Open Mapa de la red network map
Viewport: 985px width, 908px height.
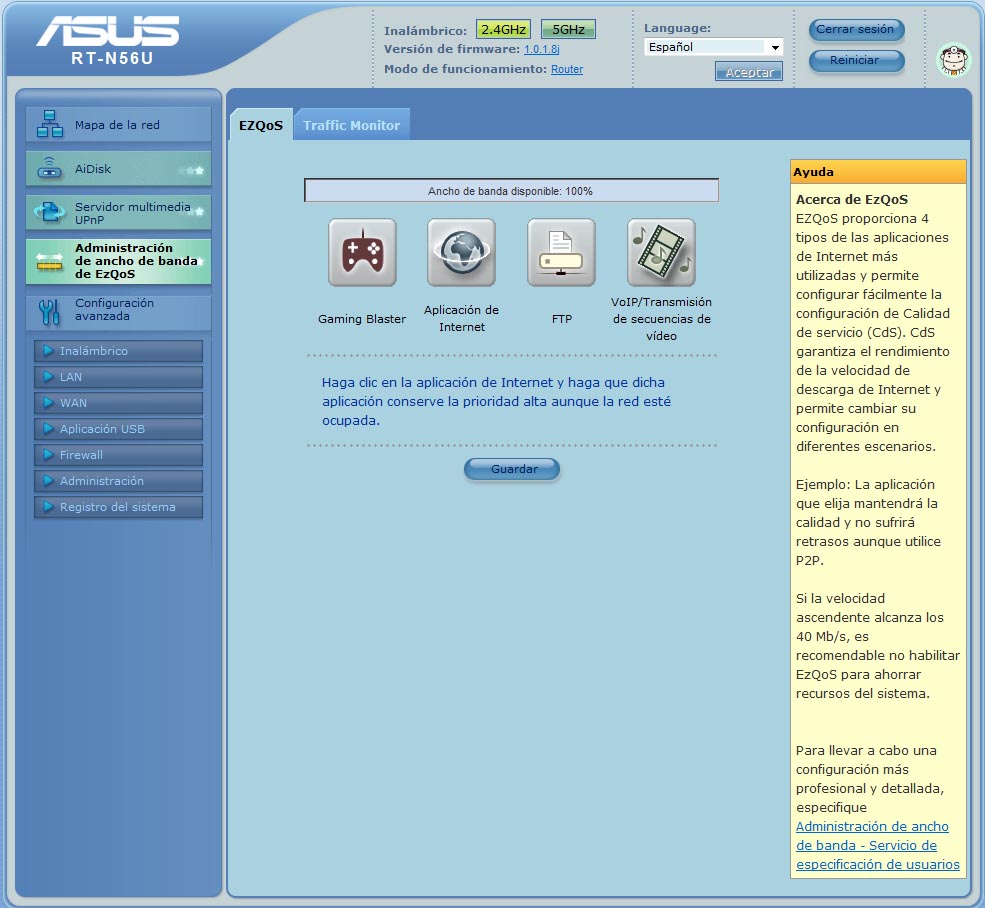118,125
